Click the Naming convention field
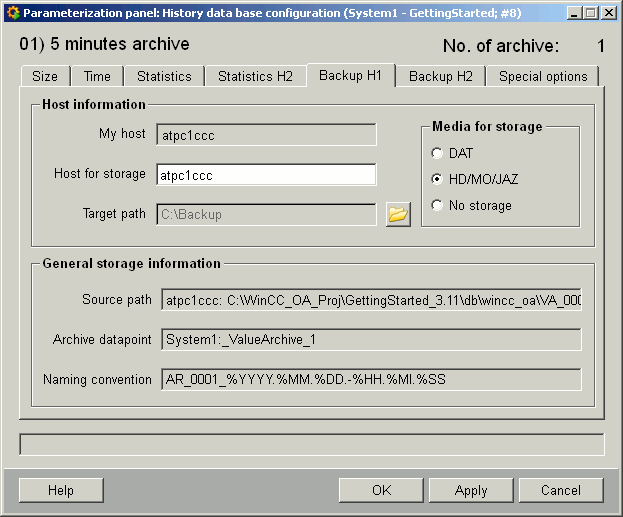Viewport: 623px width, 517px height. tap(371, 380)
